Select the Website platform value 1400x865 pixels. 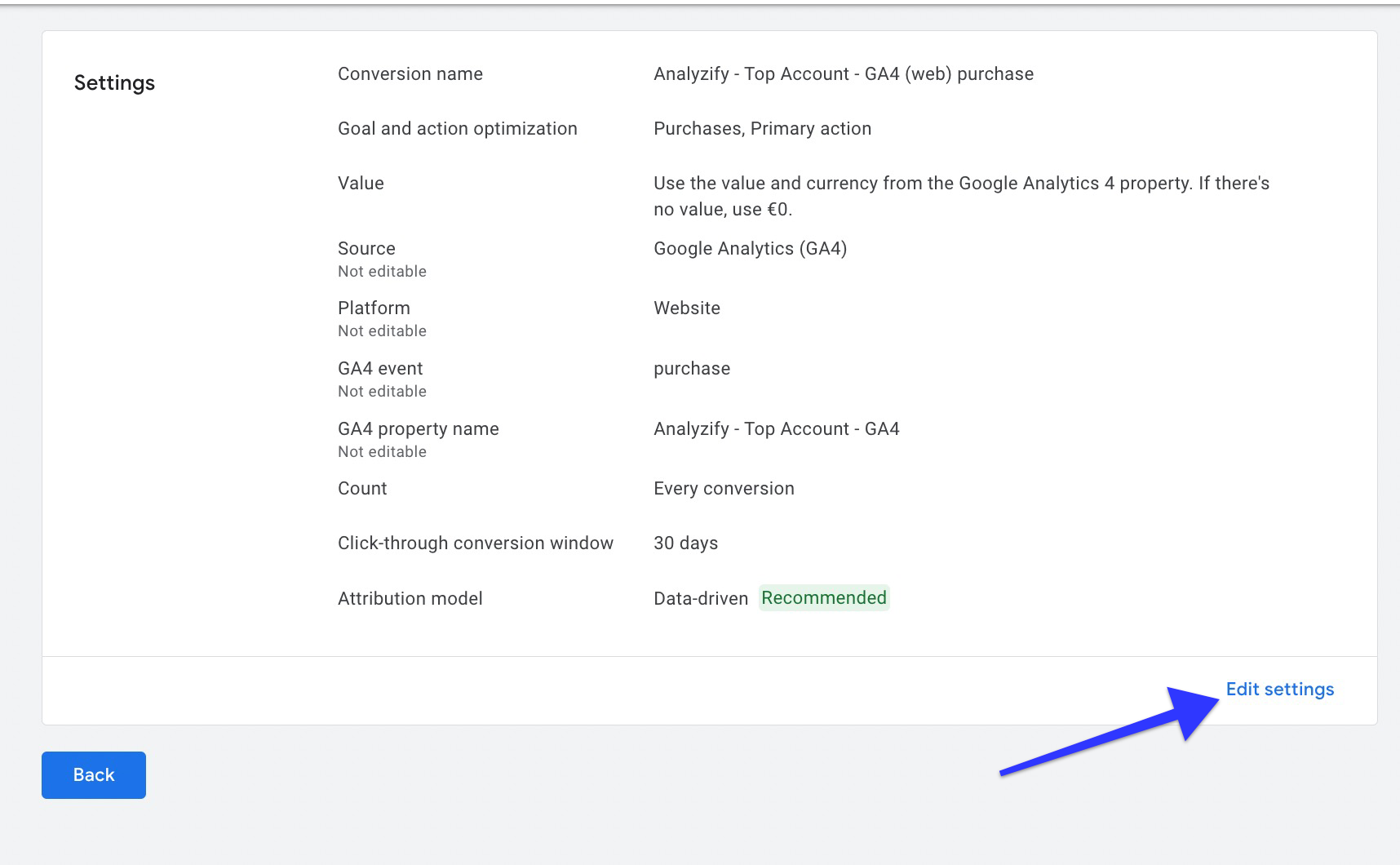[x=687, y=308]
